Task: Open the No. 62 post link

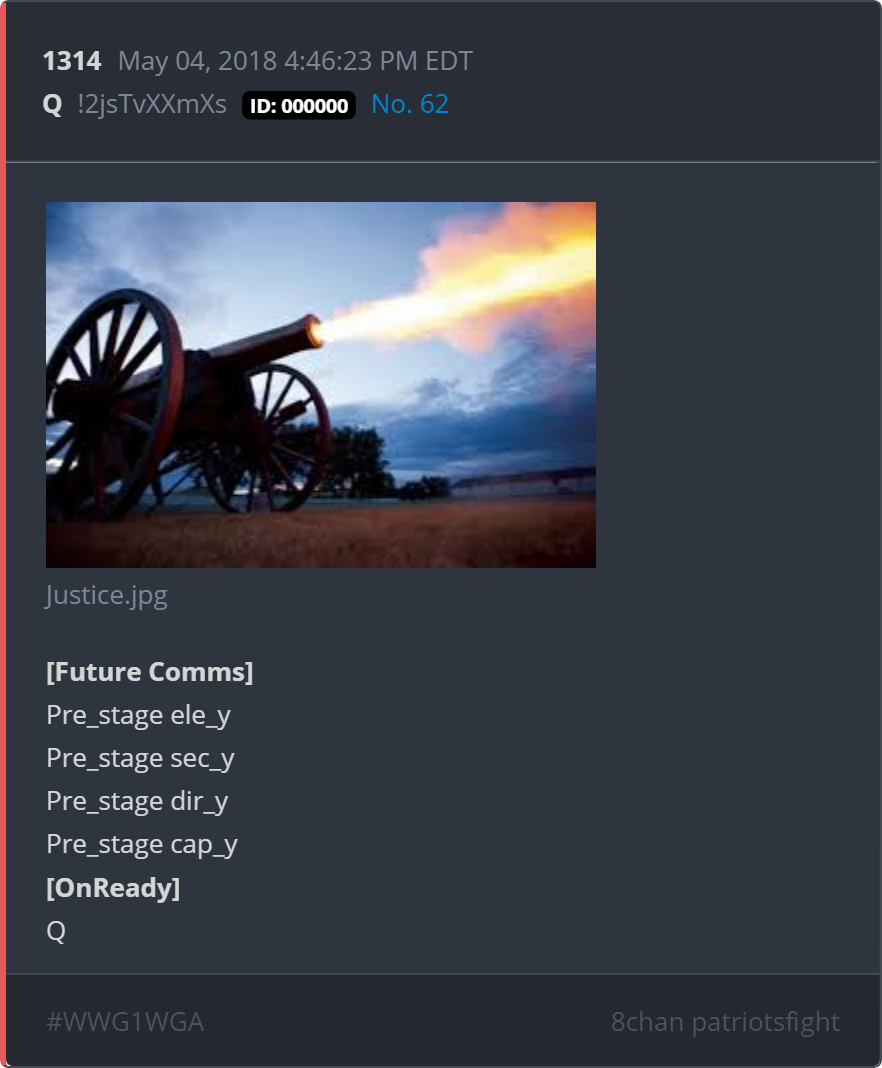Action: [409, 104]
